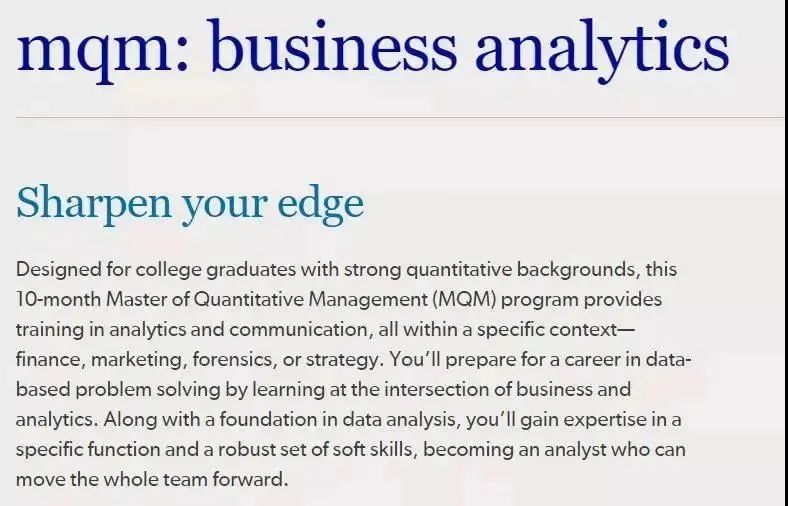Click the '(MQM)' abbreviation in paragraph
Image resolution: width=788 pixels, height=506 pixels.
point(464,300)
